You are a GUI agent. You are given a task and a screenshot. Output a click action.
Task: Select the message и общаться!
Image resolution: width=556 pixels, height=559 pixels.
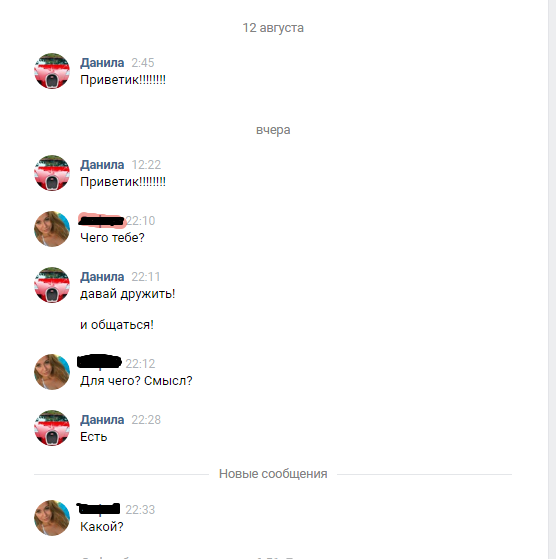point(117,325)
